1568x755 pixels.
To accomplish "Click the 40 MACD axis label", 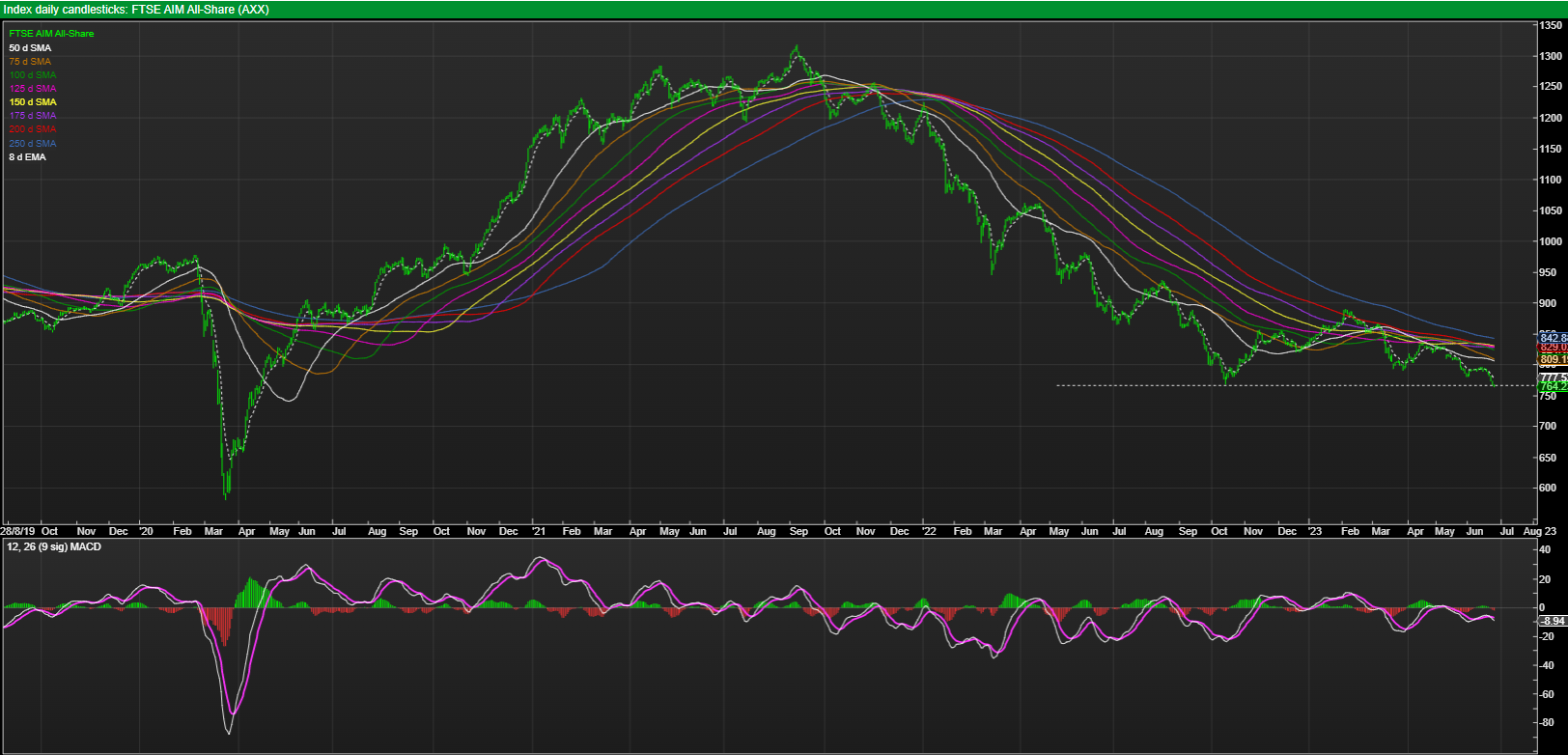I will [1546, 549].
